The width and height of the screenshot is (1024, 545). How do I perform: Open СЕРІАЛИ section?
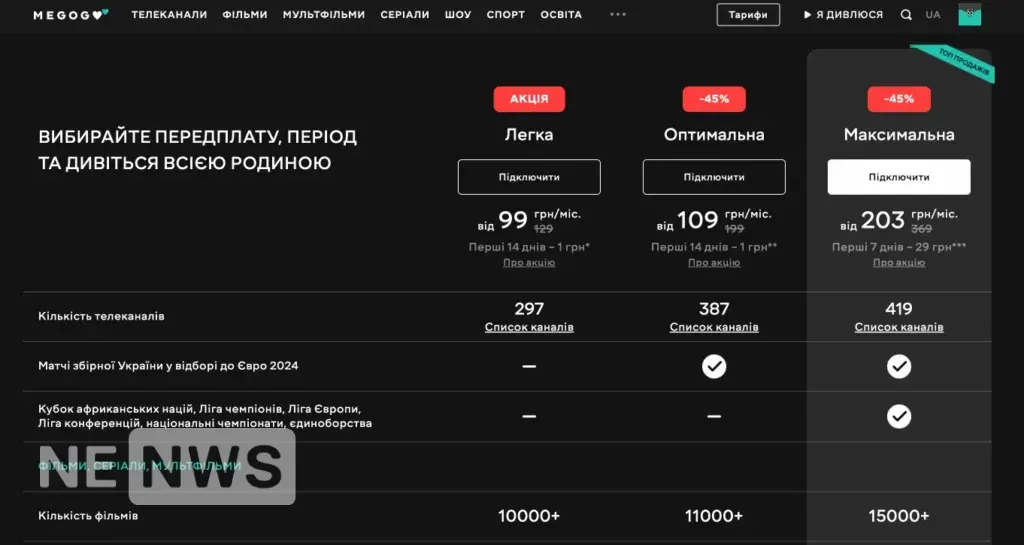tap(405, 14)
